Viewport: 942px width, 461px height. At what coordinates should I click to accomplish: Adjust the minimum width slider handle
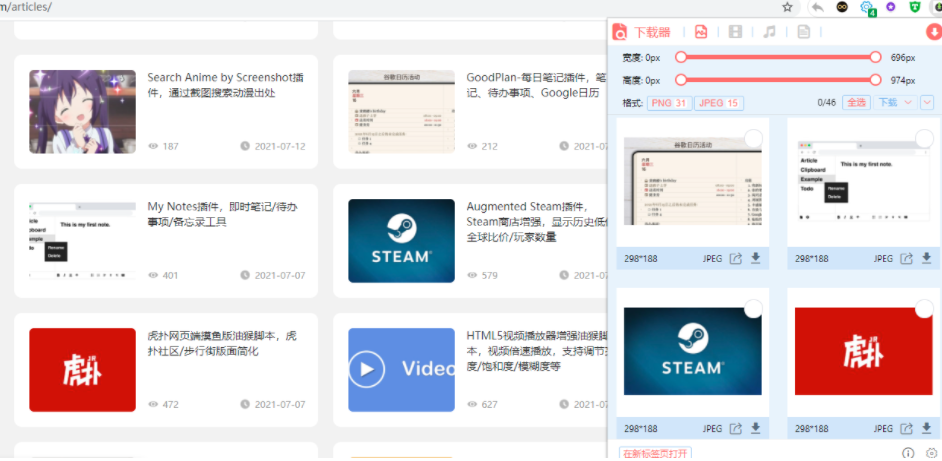pyautogui.click(x=681, y=57)
